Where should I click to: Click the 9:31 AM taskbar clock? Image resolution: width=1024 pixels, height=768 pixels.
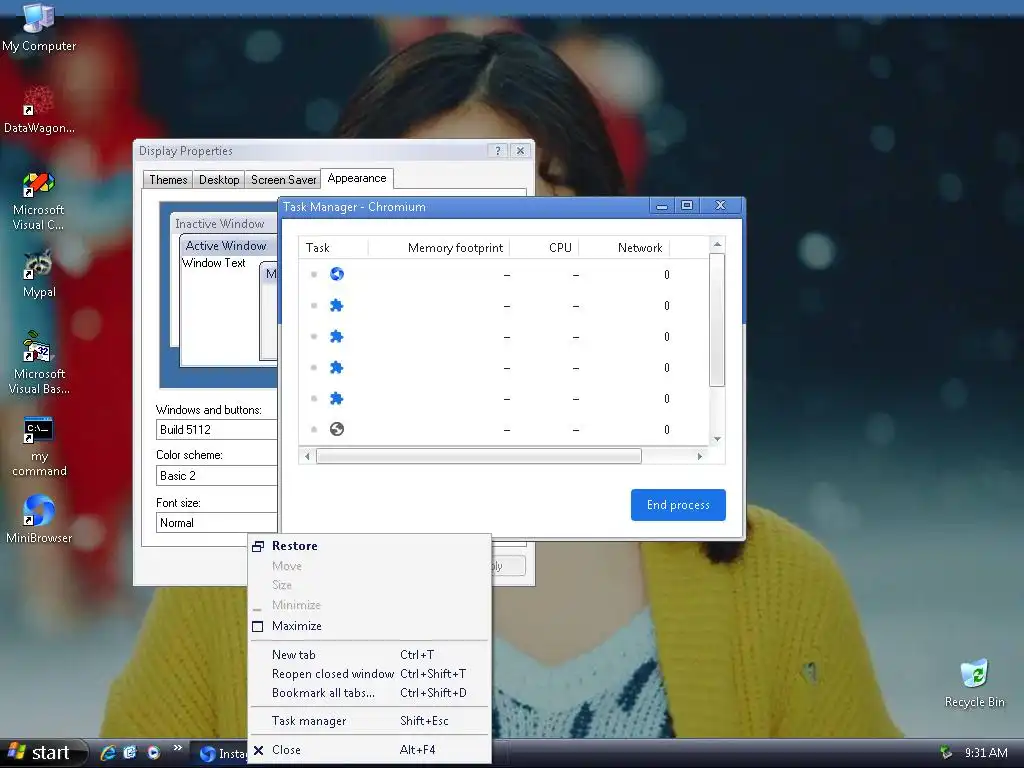pyautogui.click(x=985, y=752)
